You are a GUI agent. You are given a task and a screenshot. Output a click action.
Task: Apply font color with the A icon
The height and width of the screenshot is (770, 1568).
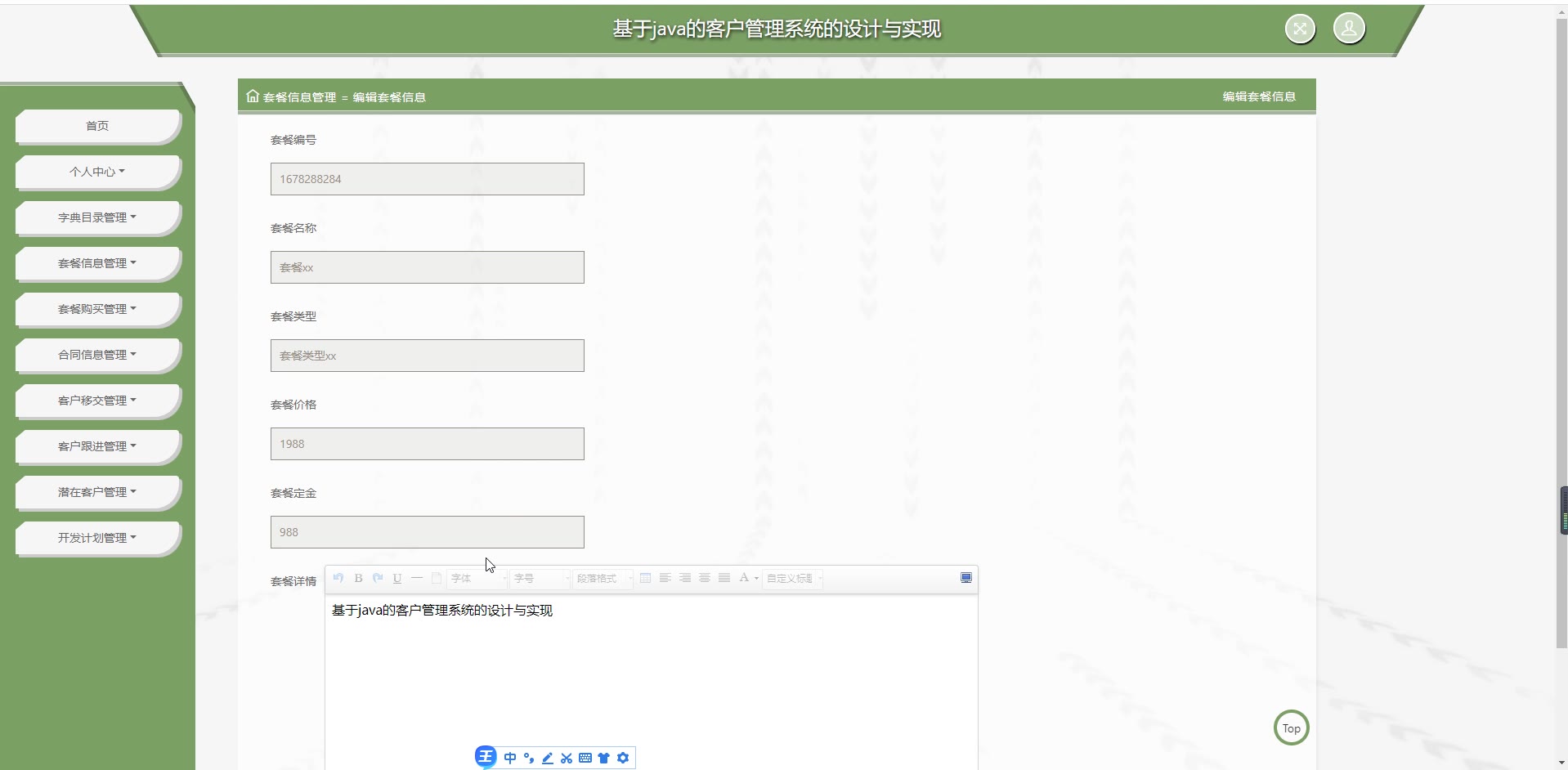click(x=744, y=578)
